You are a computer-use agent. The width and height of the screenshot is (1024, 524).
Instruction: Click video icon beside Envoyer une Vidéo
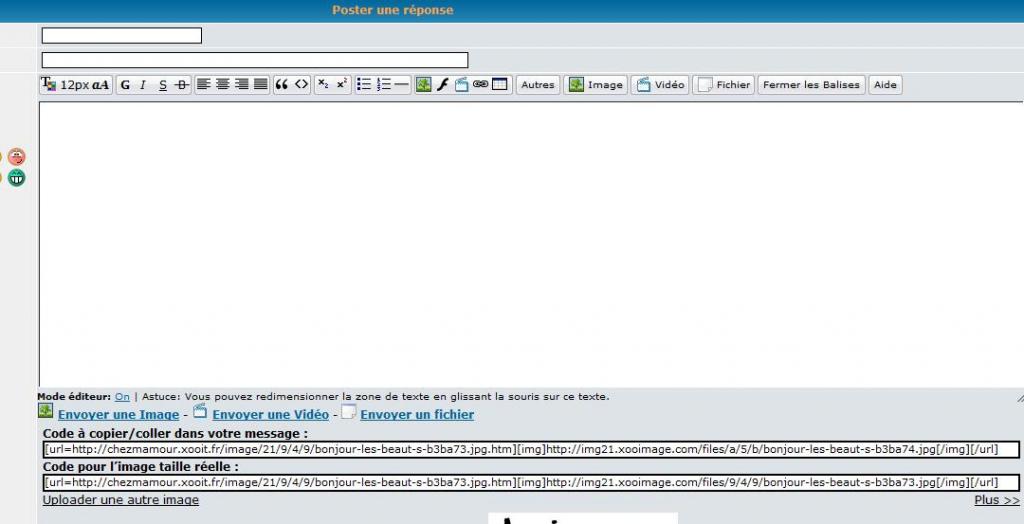click(200, 411)
